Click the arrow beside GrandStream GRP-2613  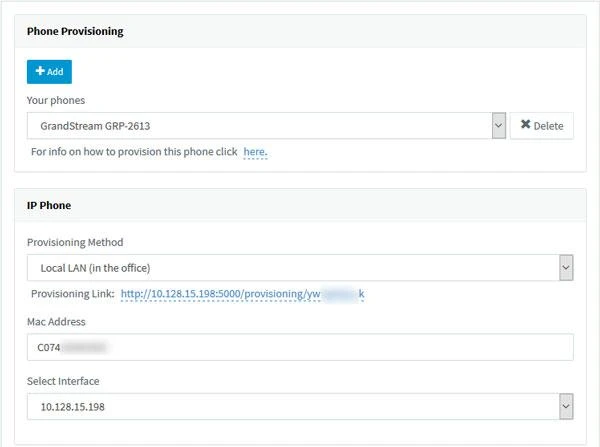coord(498,126)
